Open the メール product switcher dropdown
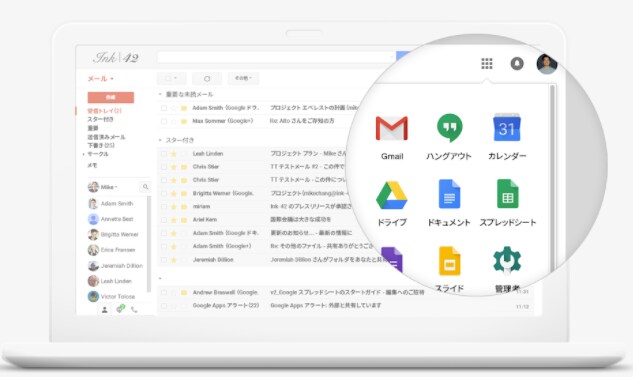The image size is (633, 377). coord(101,78)
